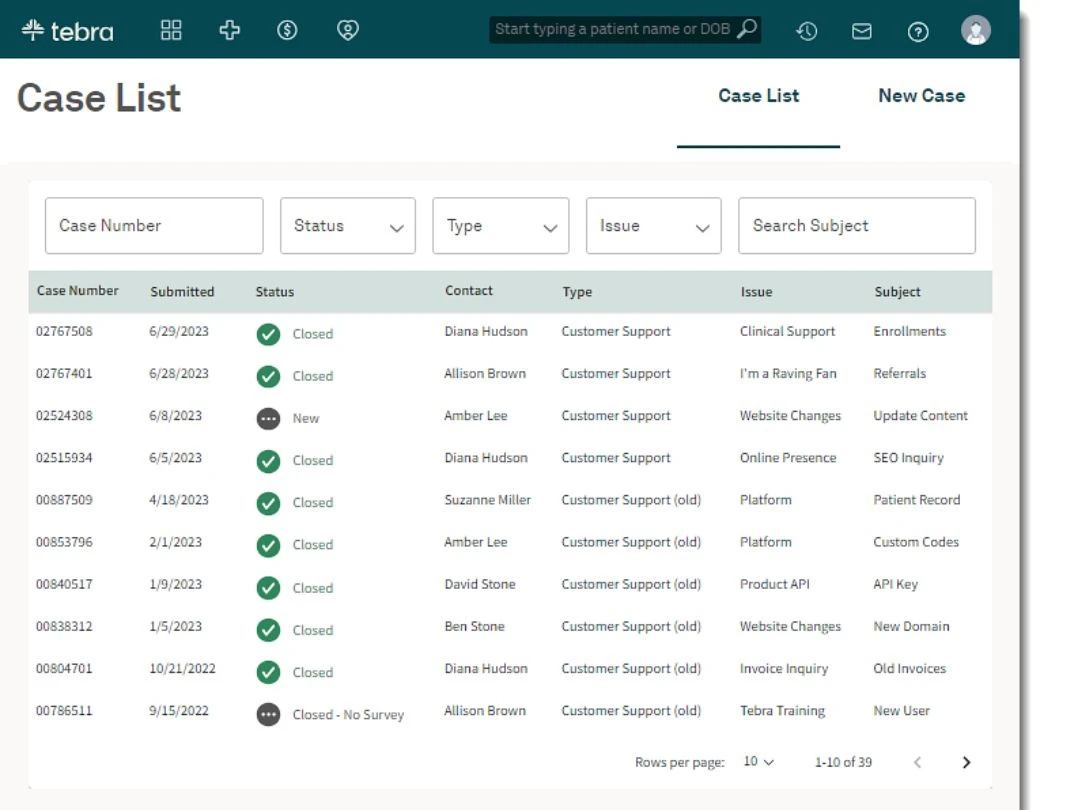
Task: Focus the Search Subject field
Action: point(857,226)
